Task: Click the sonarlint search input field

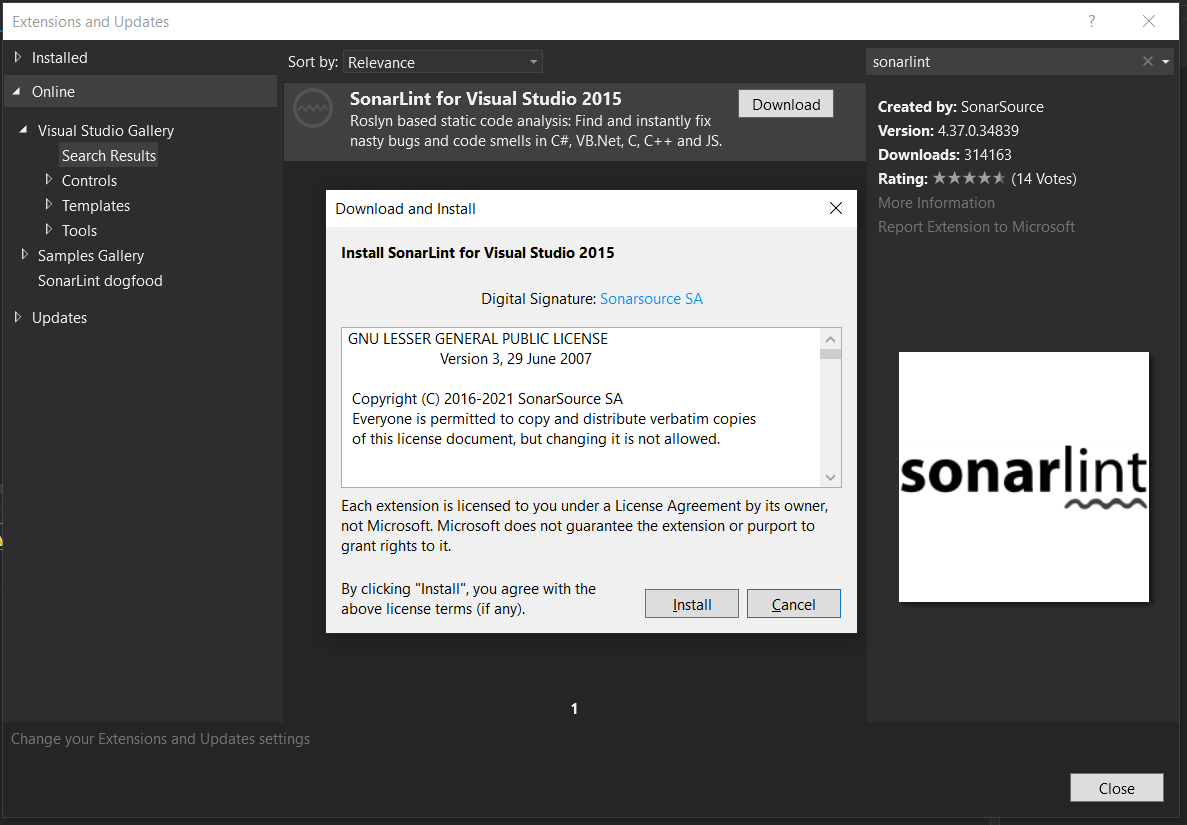Action: 1003,62
